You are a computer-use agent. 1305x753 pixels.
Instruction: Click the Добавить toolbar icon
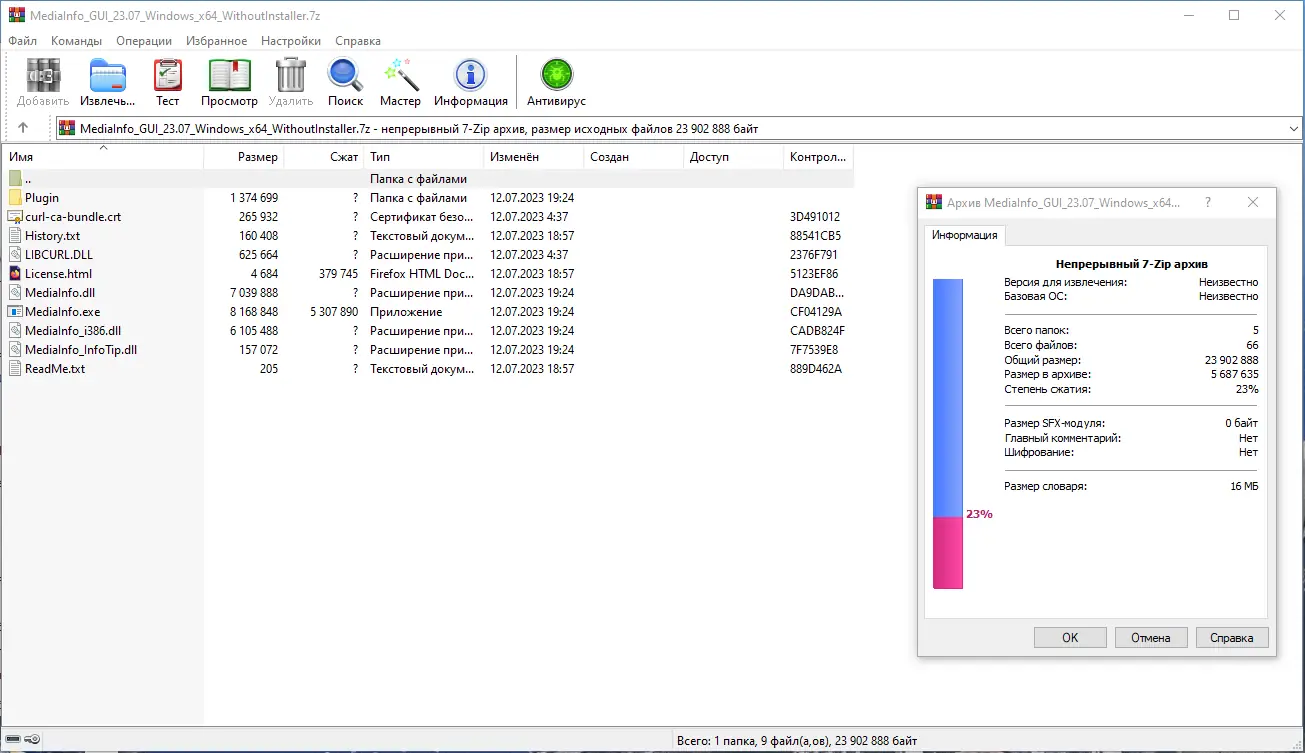[43, 76]
